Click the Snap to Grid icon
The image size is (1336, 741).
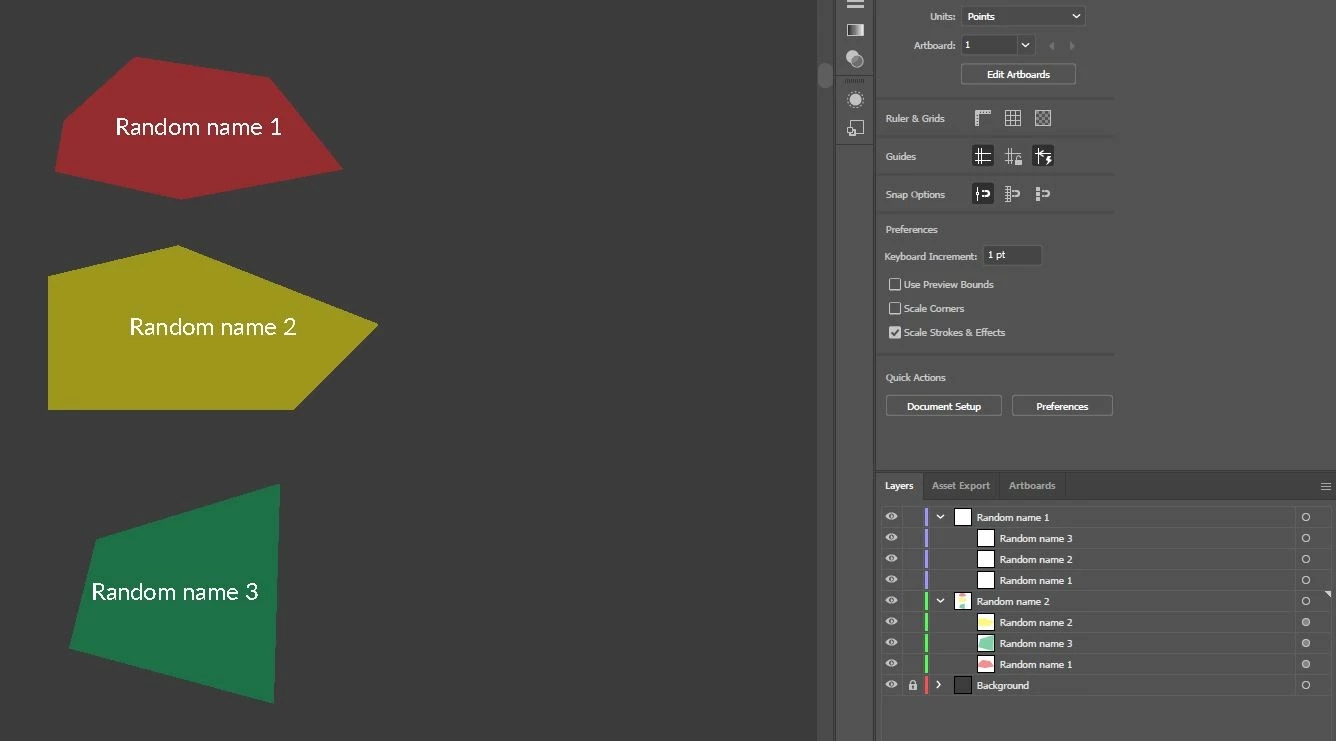tap(1013, 194)
